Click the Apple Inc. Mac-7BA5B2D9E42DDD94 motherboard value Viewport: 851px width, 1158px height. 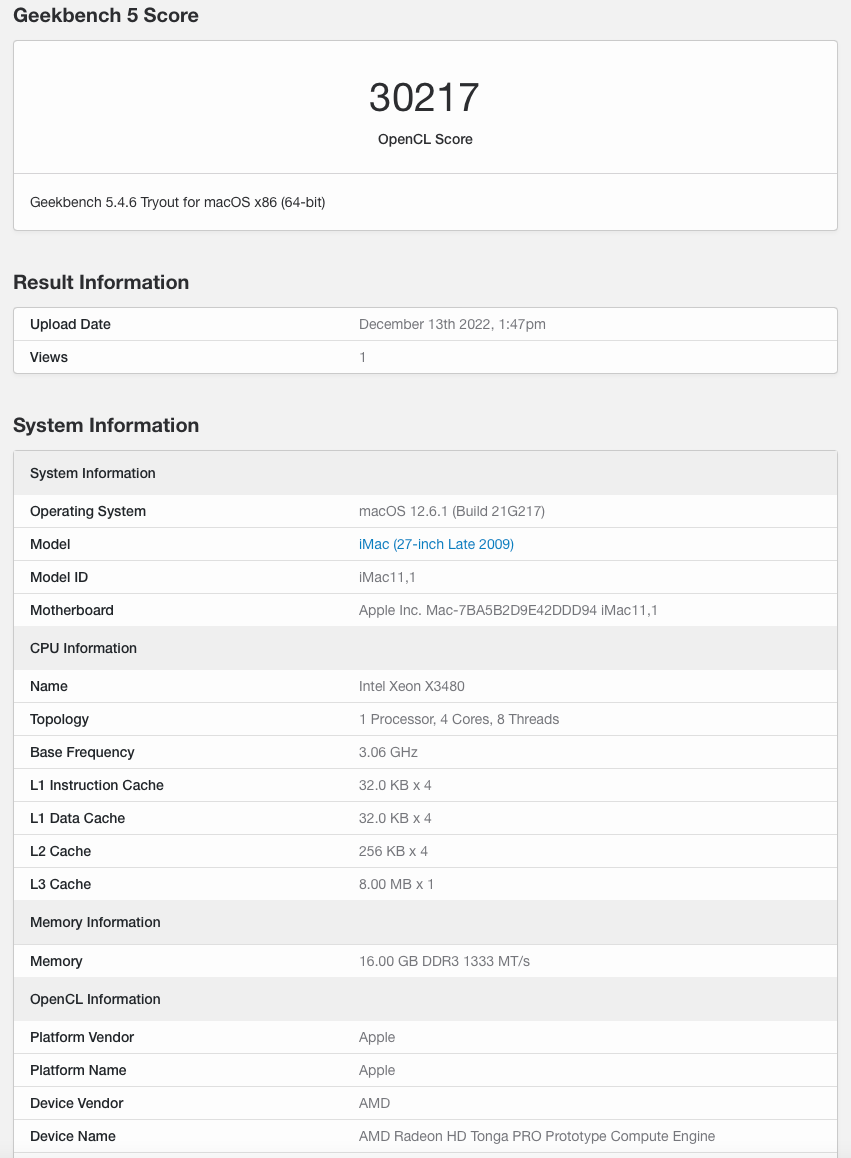[x=508, y=611]
